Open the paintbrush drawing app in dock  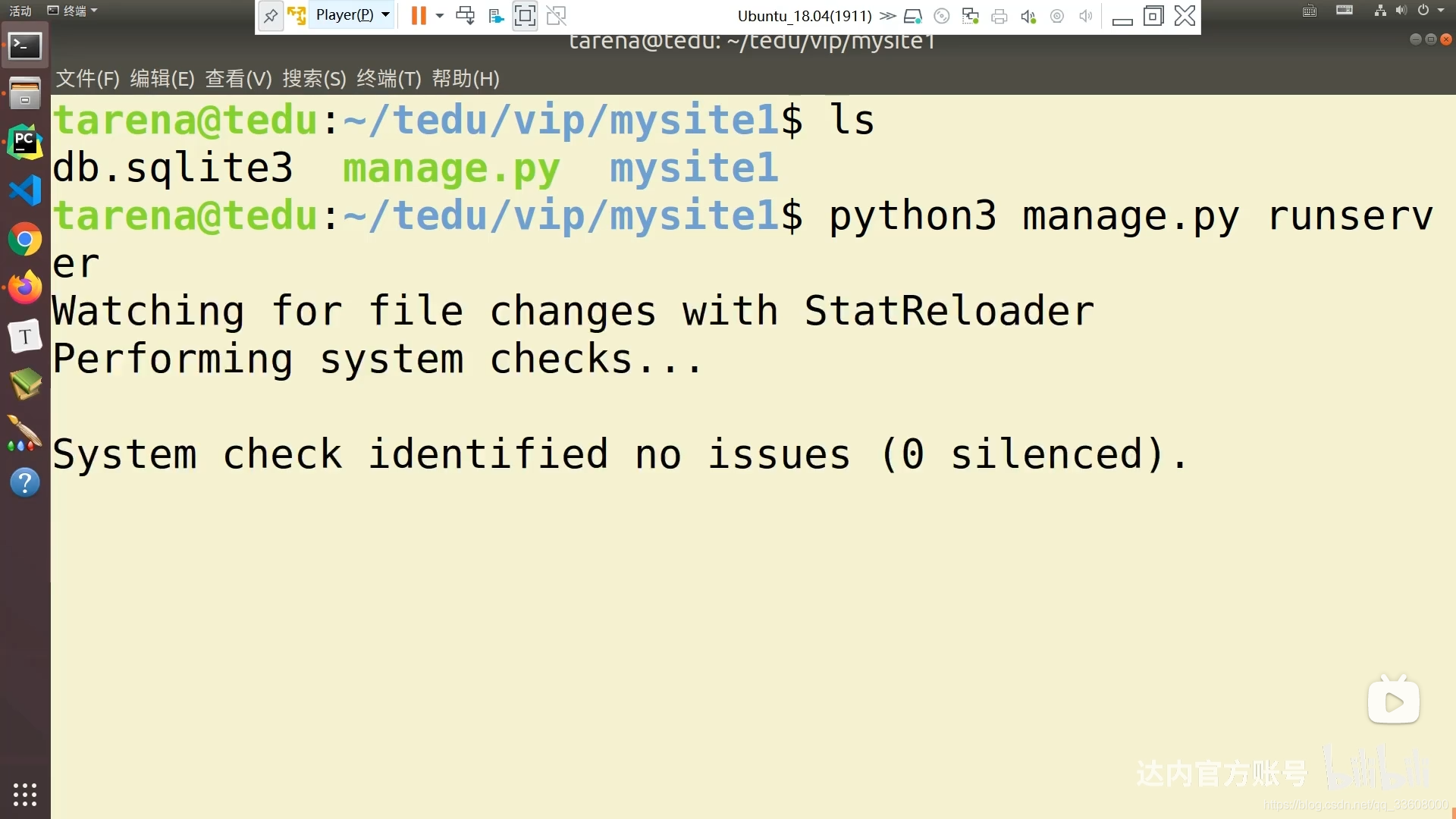tap(25, 433)
